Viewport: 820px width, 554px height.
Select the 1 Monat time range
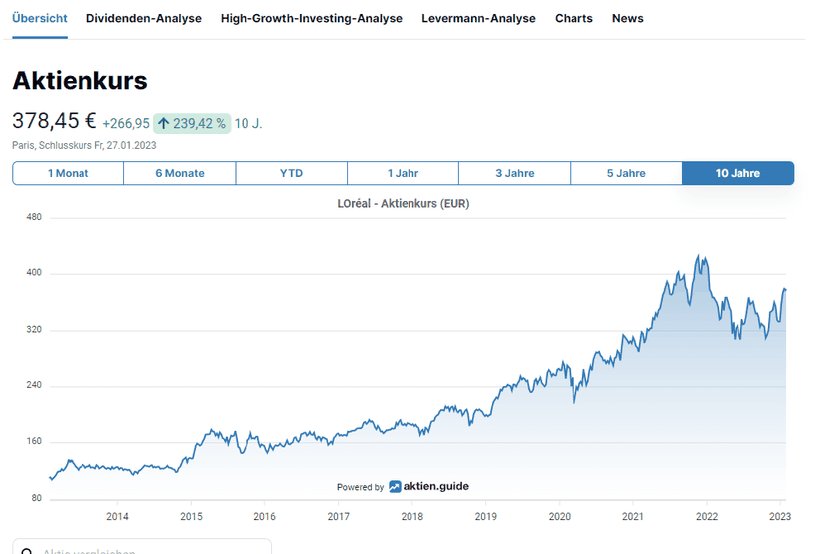68,173
